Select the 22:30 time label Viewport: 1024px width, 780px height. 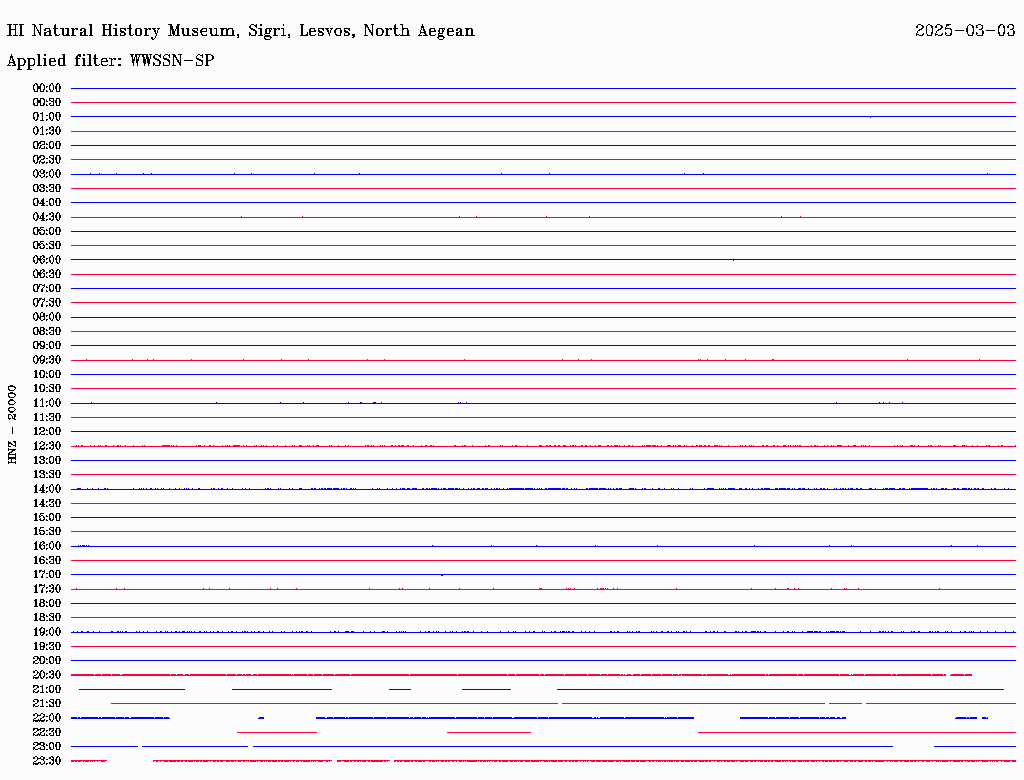pos(47,732)
